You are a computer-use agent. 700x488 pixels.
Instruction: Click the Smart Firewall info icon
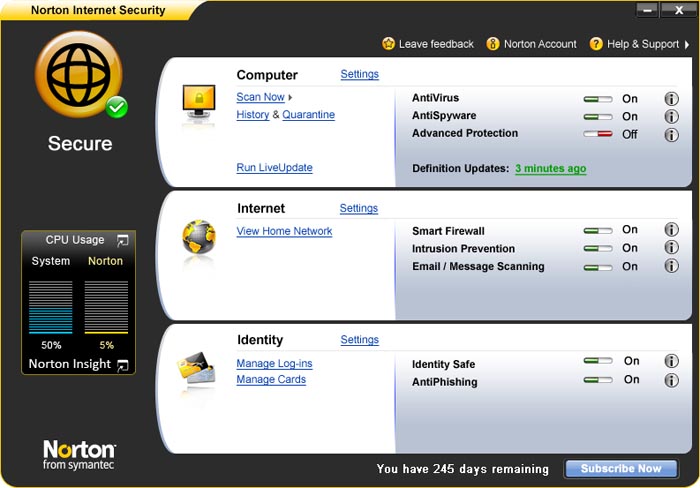pyautogui.click(x=671, y=230)
